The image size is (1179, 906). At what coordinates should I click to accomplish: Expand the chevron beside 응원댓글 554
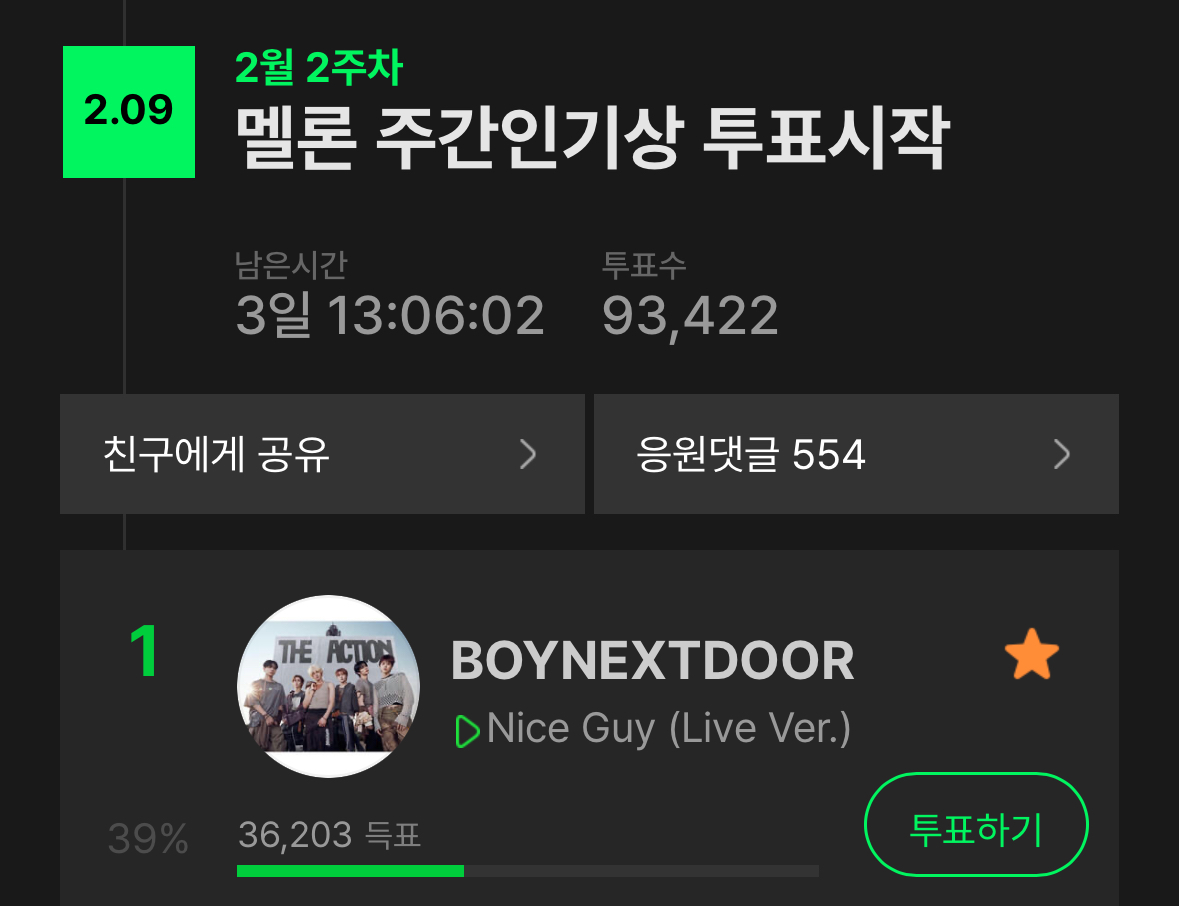coord(1062,454)
